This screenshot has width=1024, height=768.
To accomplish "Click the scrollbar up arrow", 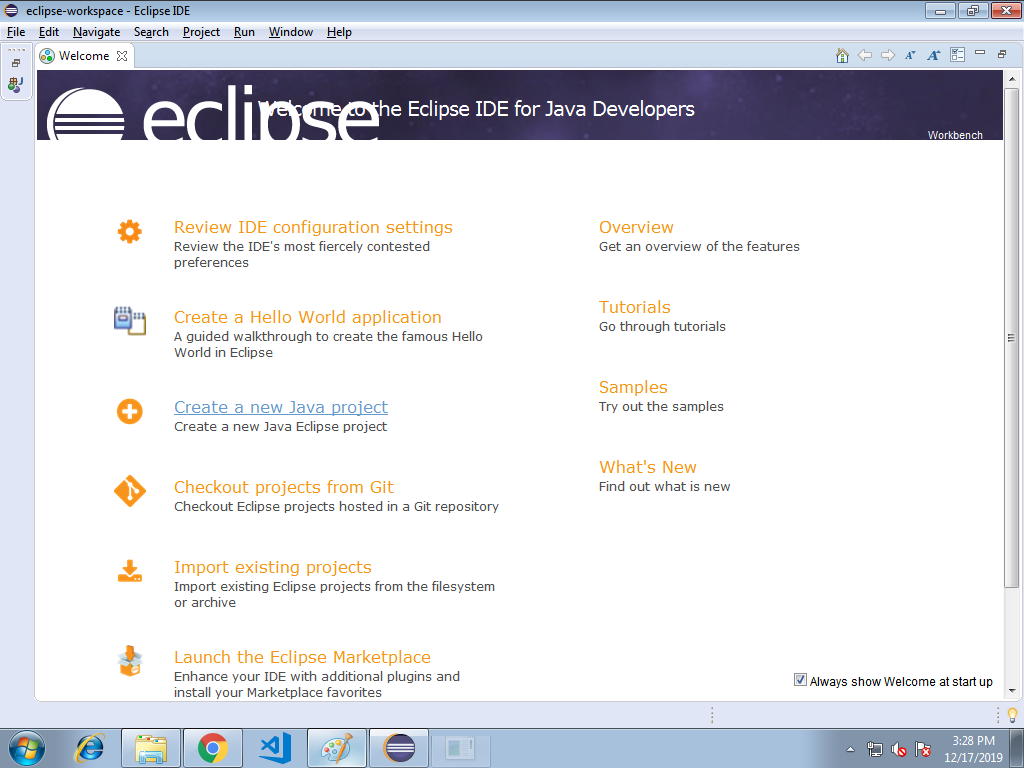I will [1012, 79].
